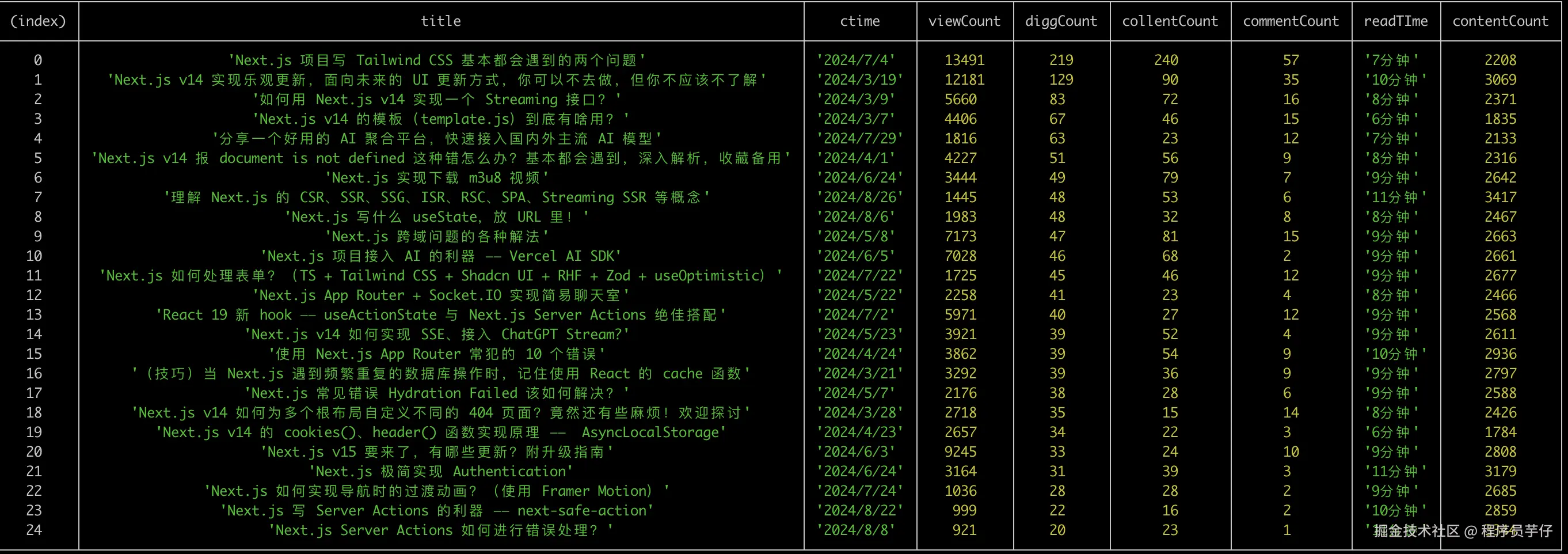
Task: Select title about 'document is not defined' error
Action: click(441, 158)
